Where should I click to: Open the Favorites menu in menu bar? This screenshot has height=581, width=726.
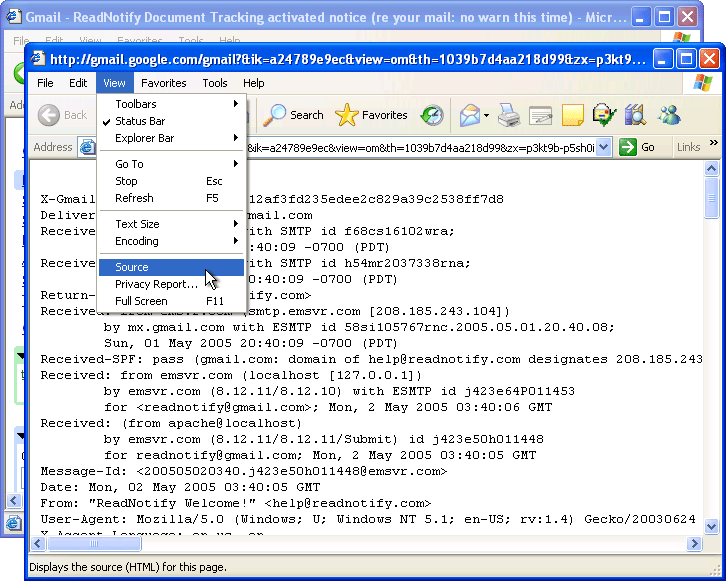[163, 83]
